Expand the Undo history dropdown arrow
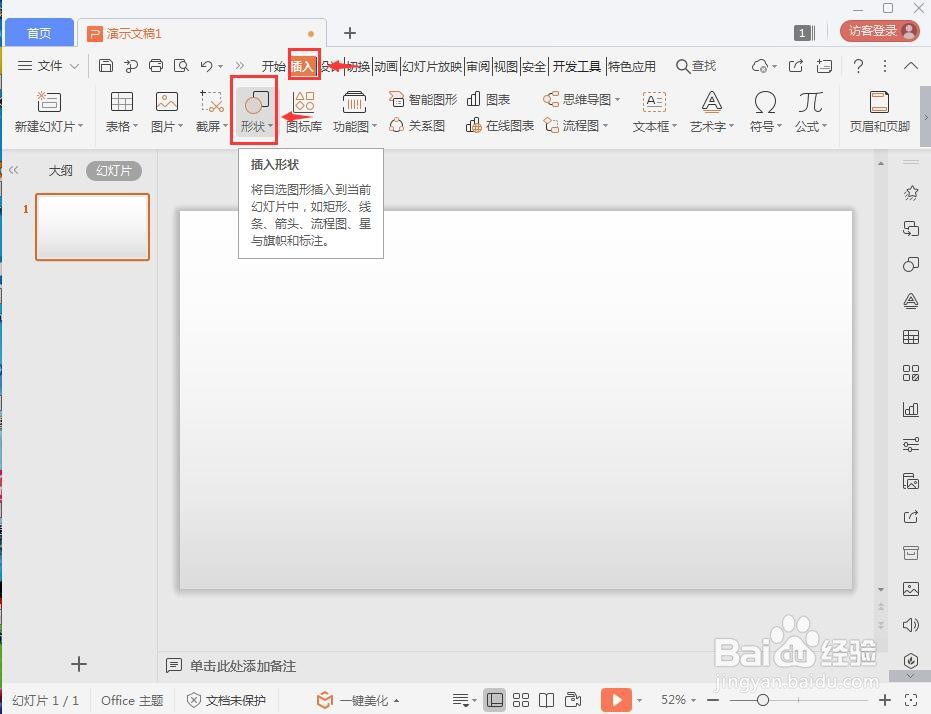The image size is (931, 714). [x=220, y=66]
